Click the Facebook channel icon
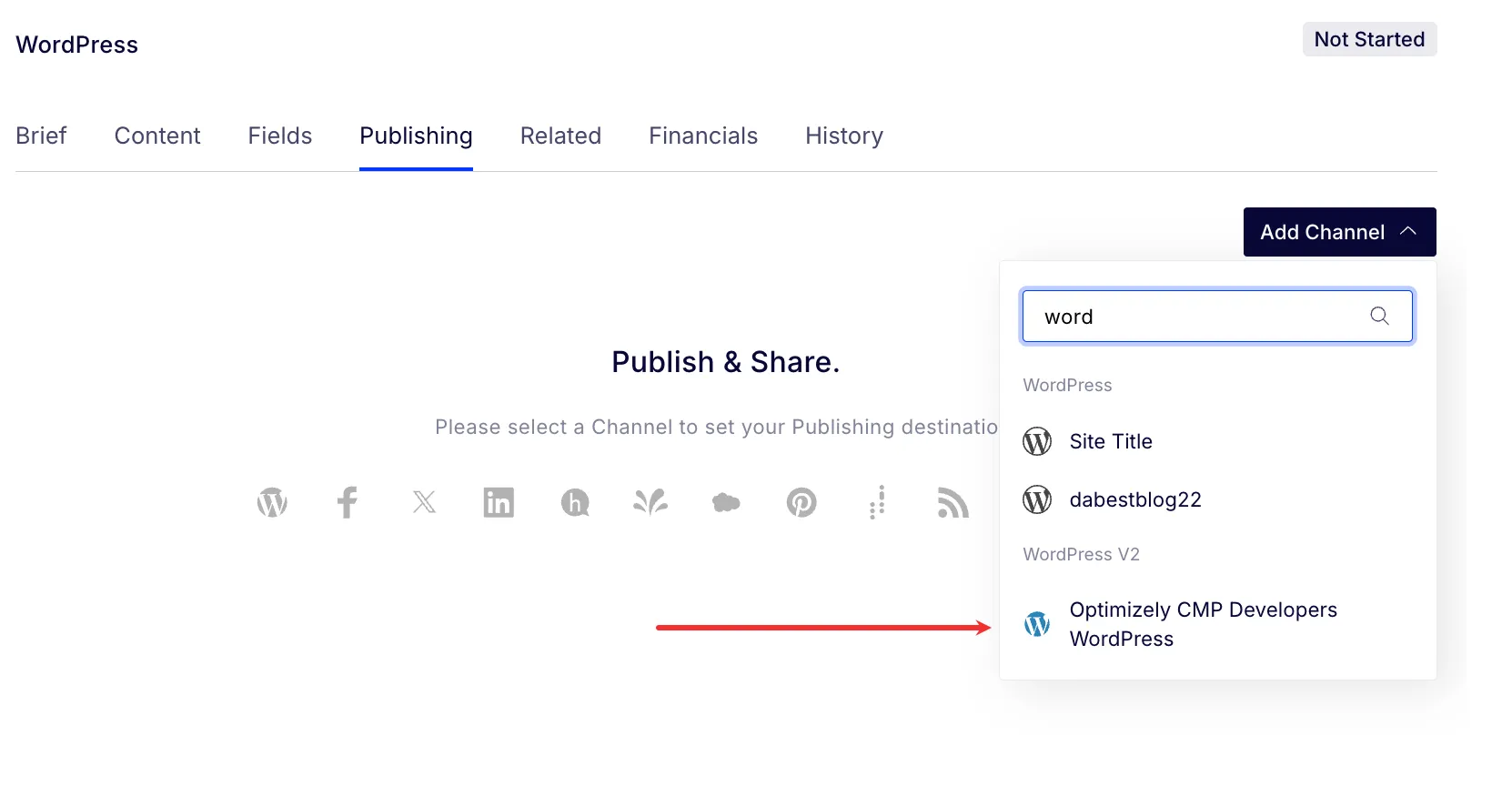This screenshot has height=786, width=1512. coord(348,502)
